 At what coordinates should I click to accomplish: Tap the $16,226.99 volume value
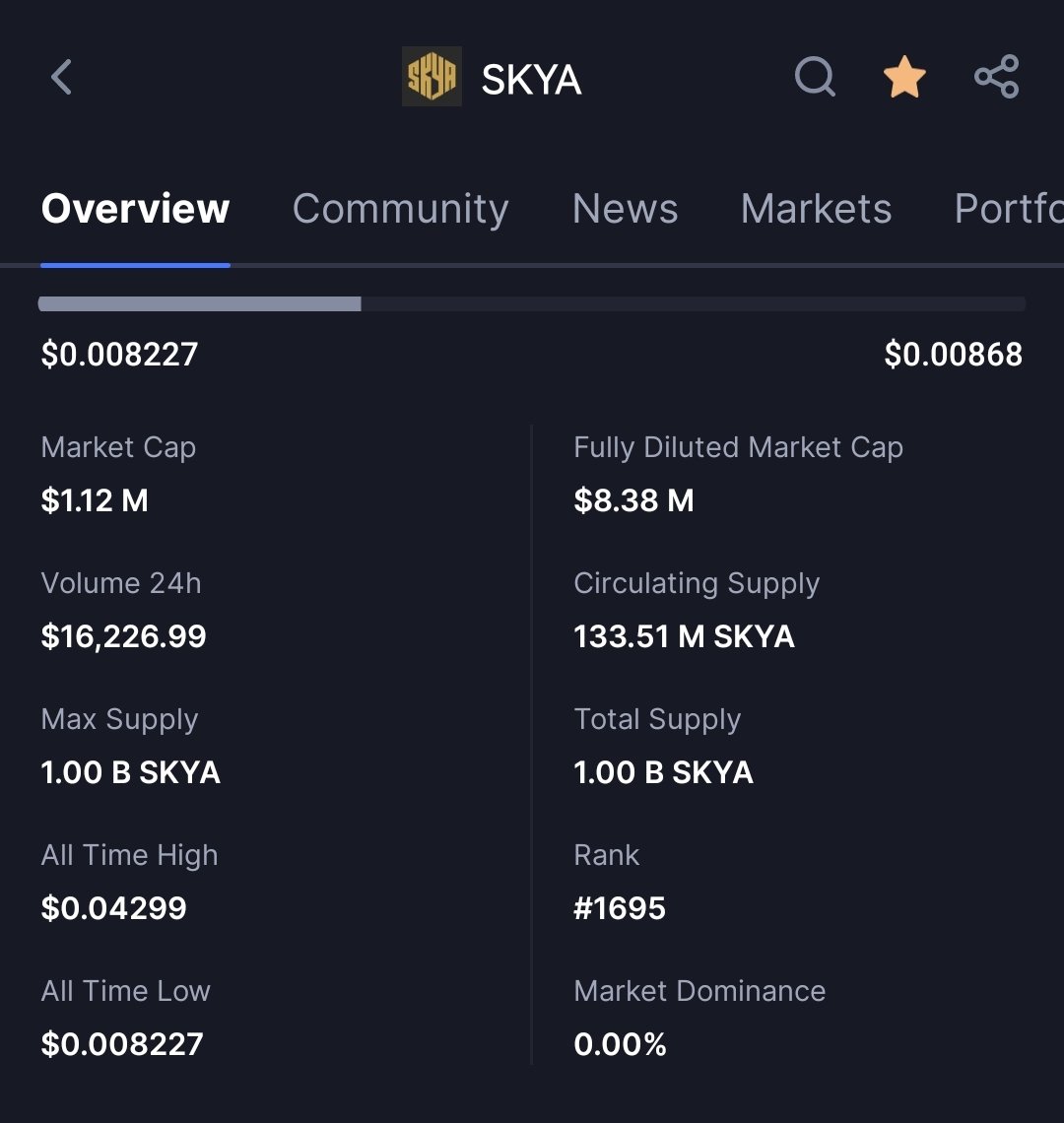pyautogui.click(x=123, y=636)
